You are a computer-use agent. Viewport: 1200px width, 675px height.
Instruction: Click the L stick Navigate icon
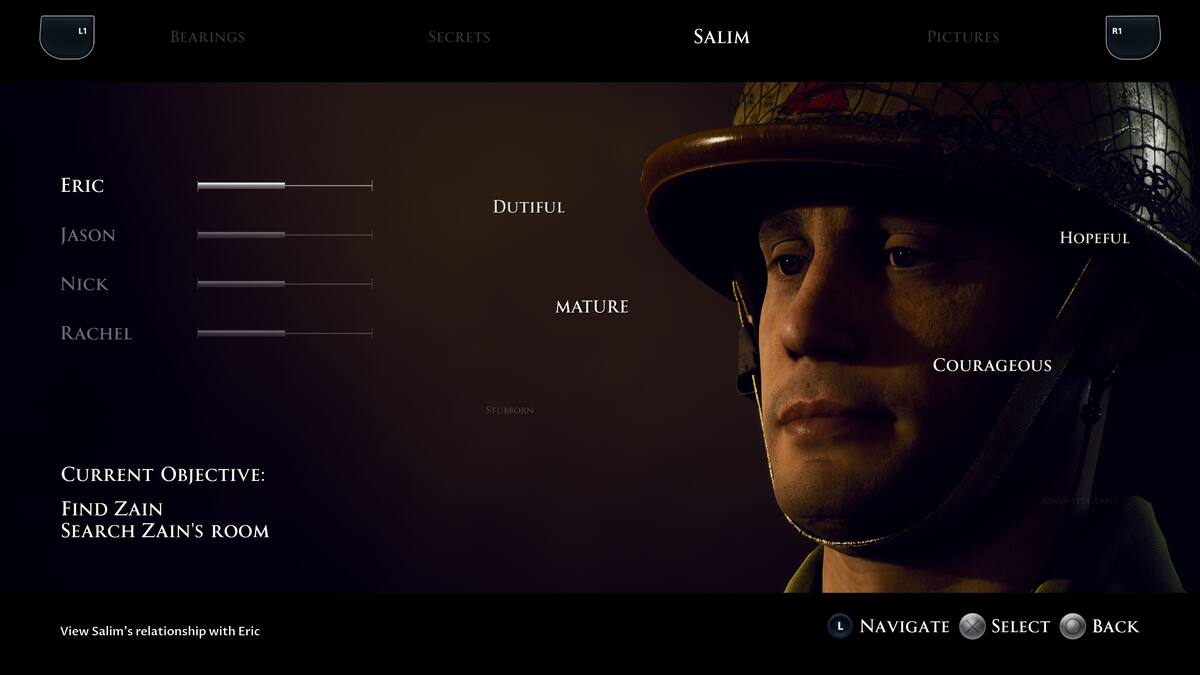pos(840,626)
